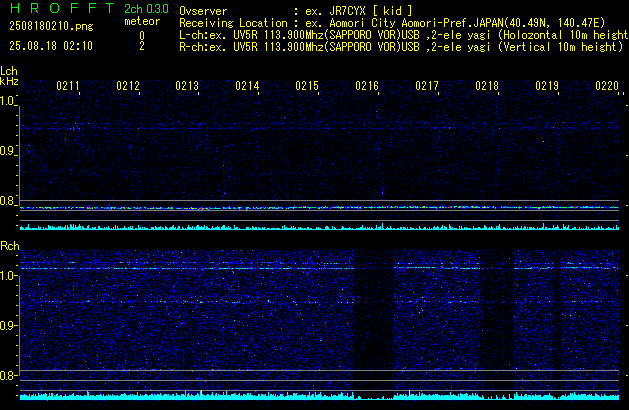
Task: Click the L-ch meteor count 0
Action: 142,36
